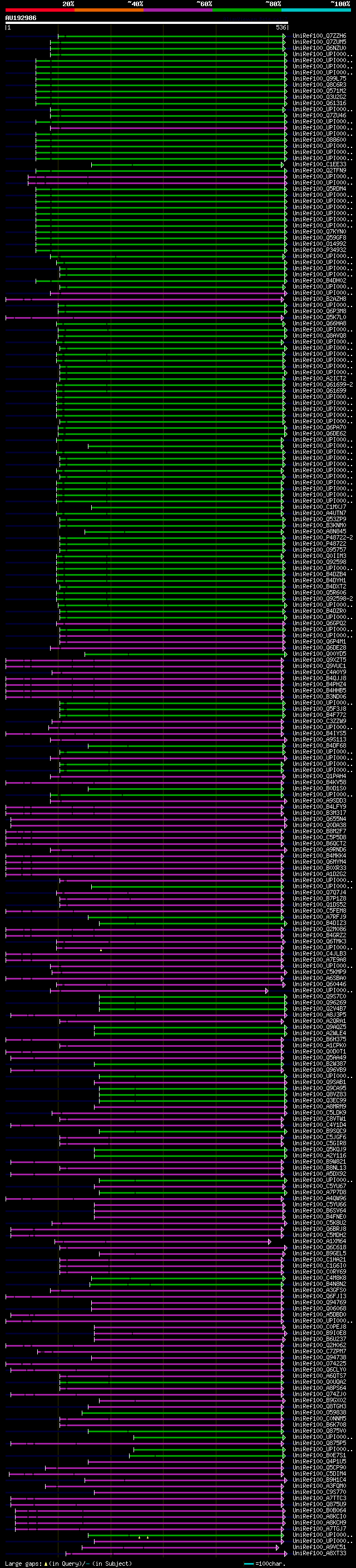Click the UniRef100_A9VC51 label
The width and height of the screenshot is (356, 1568).
(x=319, y=1547)
